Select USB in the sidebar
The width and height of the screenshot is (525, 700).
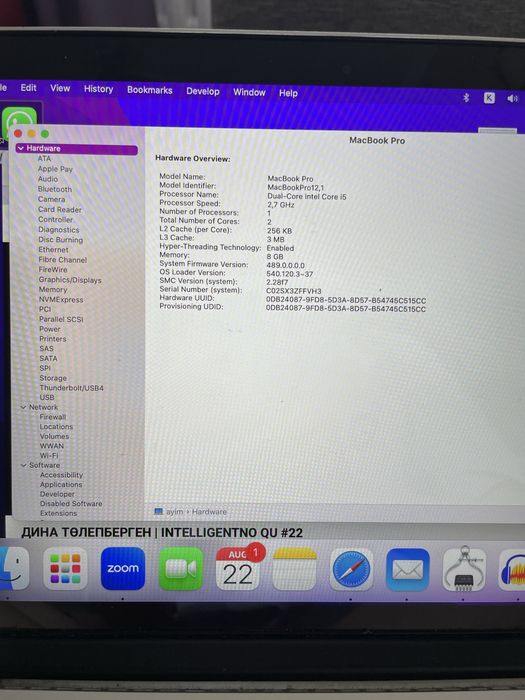click(47, 397)
